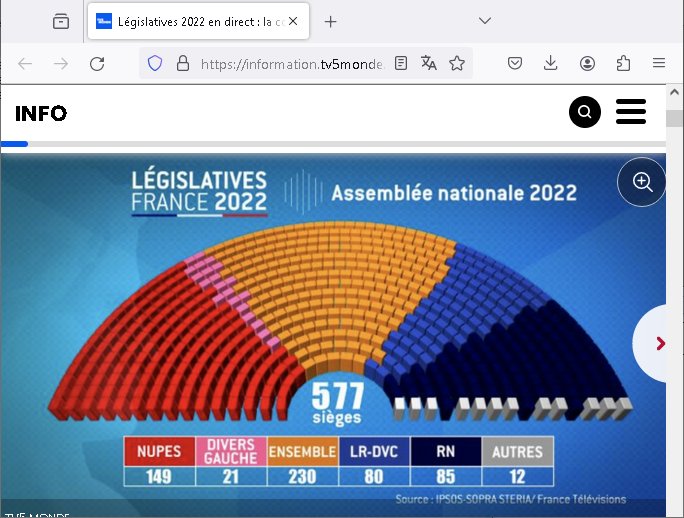The width and height of the screenshot is (684, 518).
Task: Click the pink DIVERS GAUCHE legend label
Action: point(231,451)
